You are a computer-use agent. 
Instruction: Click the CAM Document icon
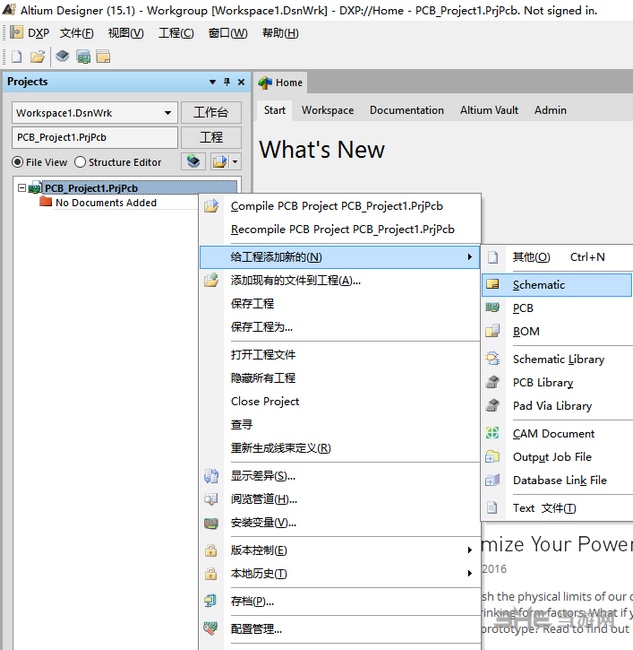point(492,433)
